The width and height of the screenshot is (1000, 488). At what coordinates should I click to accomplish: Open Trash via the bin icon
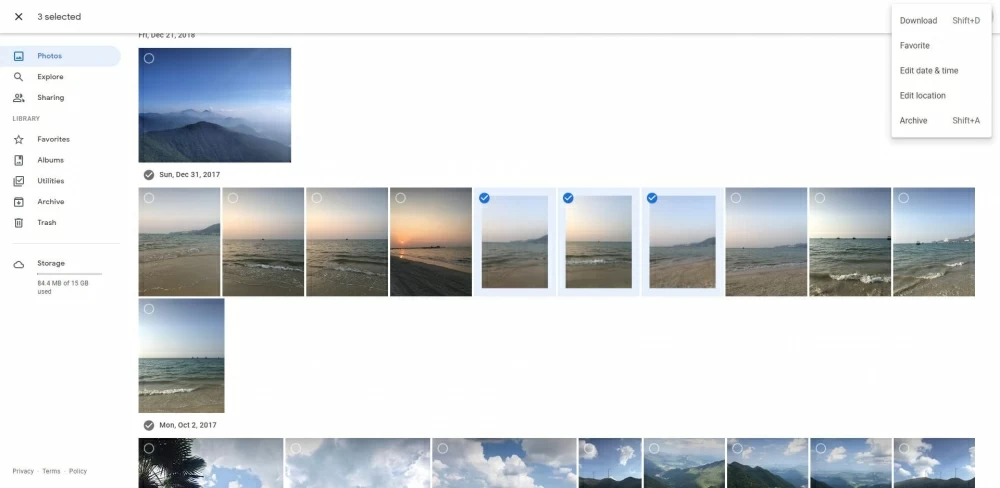pos(18,223)
